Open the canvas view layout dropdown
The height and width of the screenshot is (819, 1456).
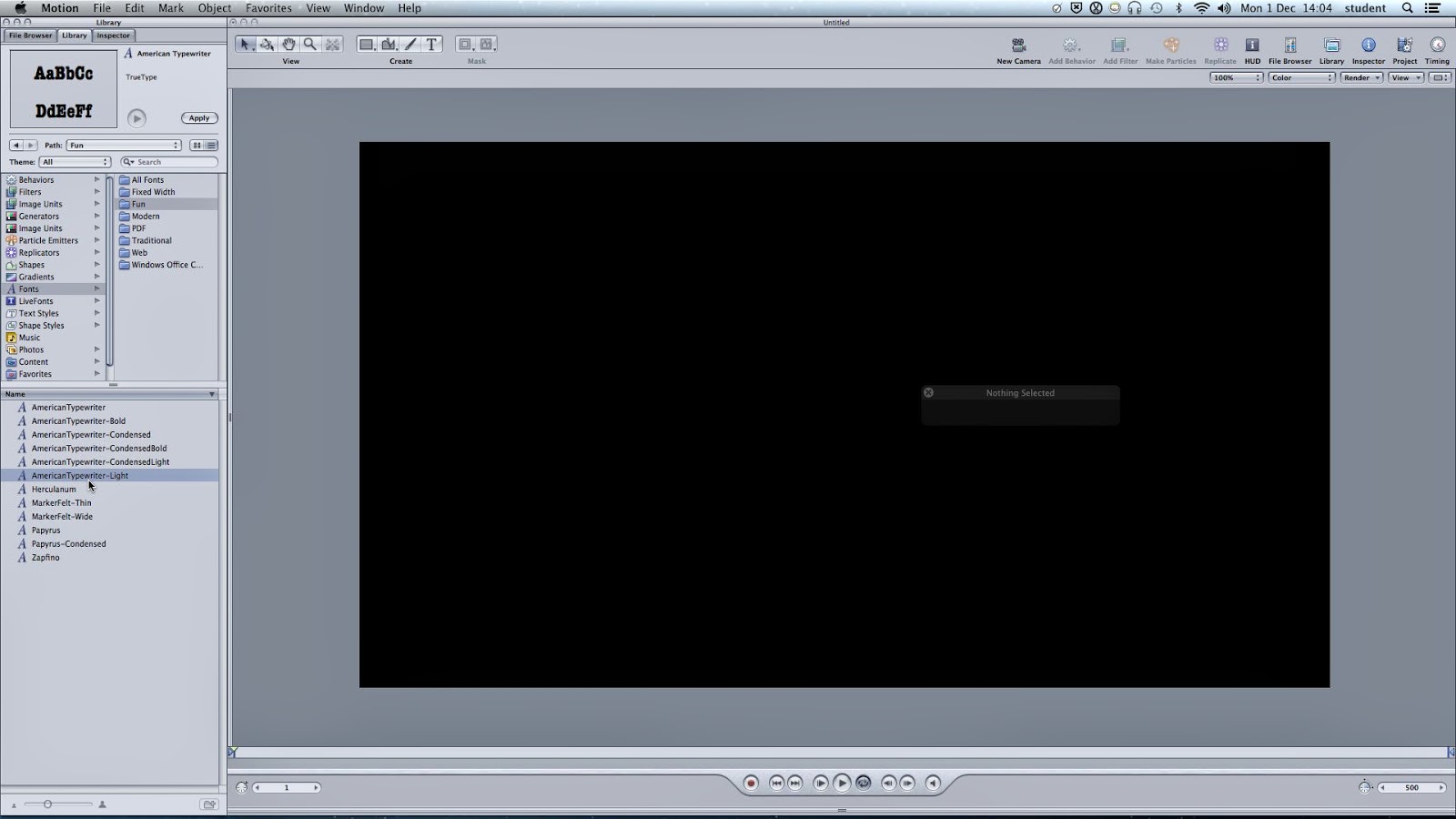coord(1441,77)
